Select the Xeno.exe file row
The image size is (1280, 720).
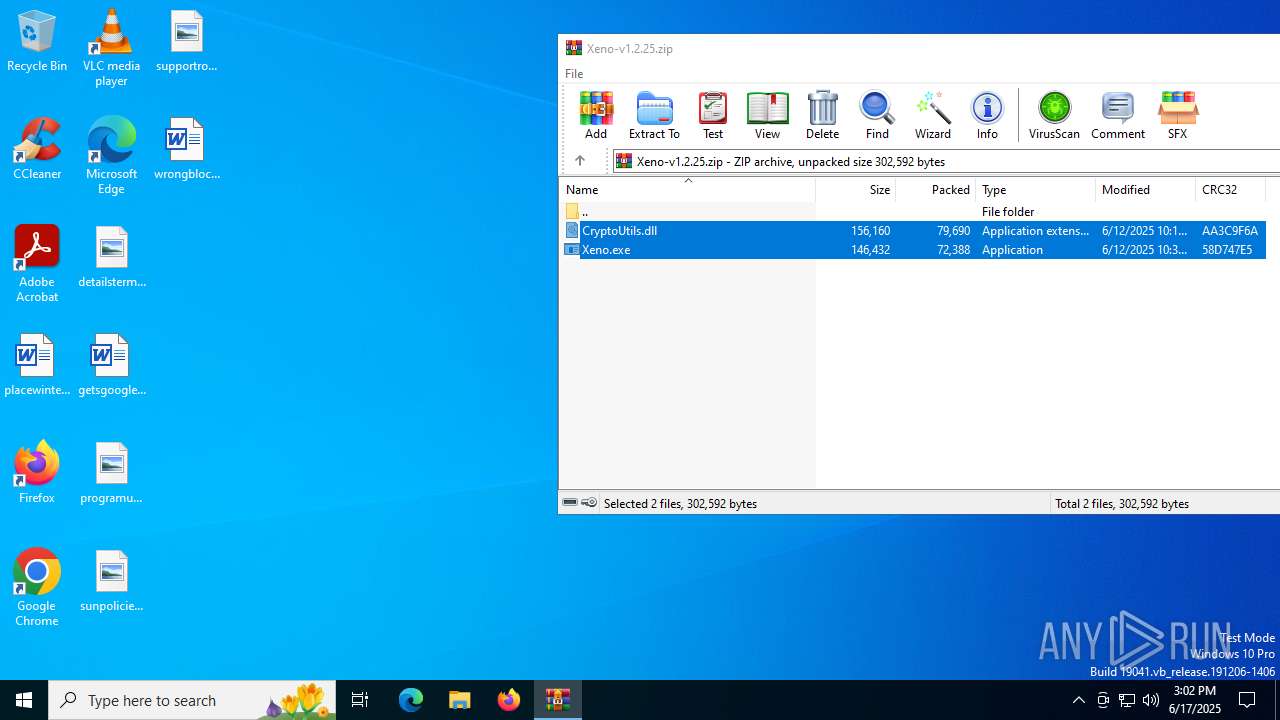click(x=913, y=250)
